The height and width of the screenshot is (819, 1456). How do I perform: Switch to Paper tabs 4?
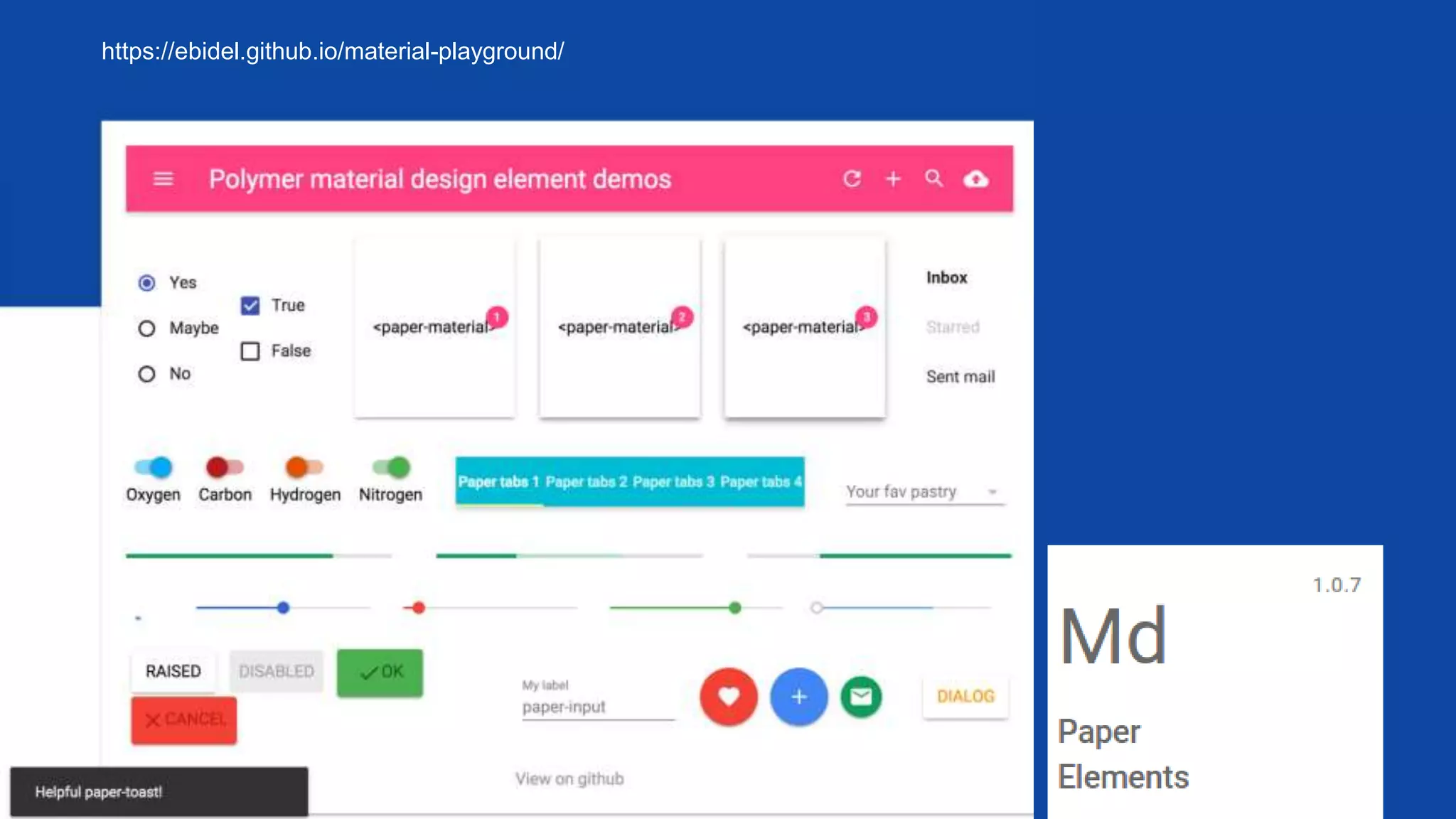pos(761,481)
